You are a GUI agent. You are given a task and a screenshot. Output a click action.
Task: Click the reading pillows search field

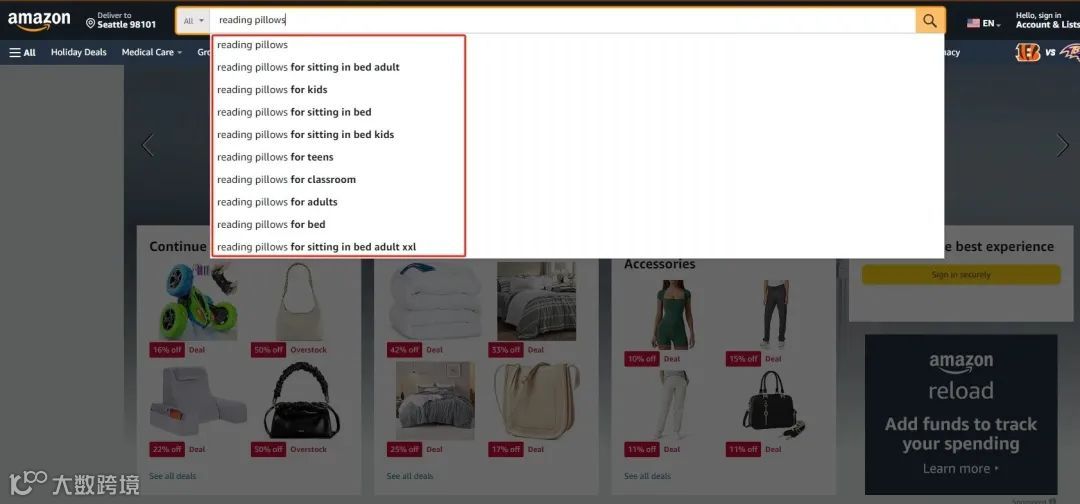pos(562,21)
